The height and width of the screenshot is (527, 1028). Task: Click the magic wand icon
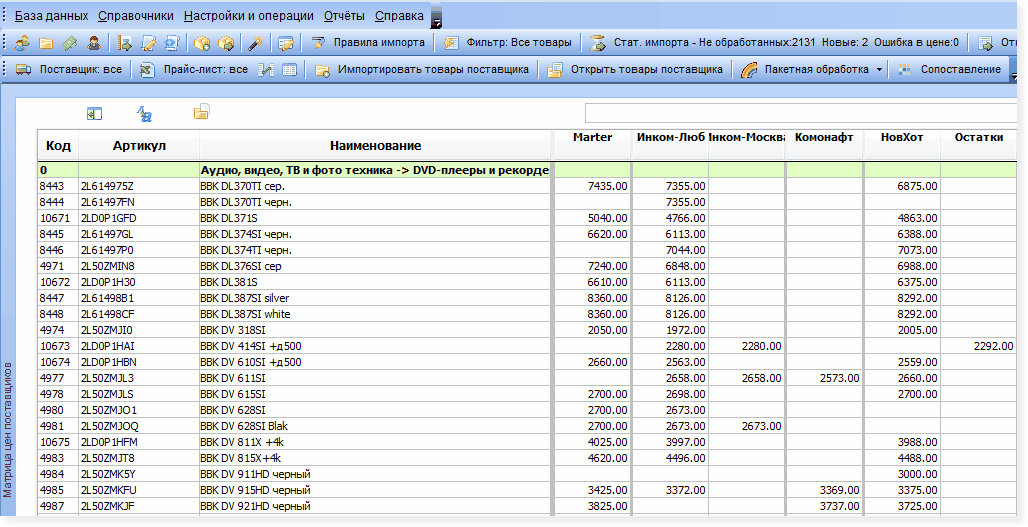pos(256,43)
